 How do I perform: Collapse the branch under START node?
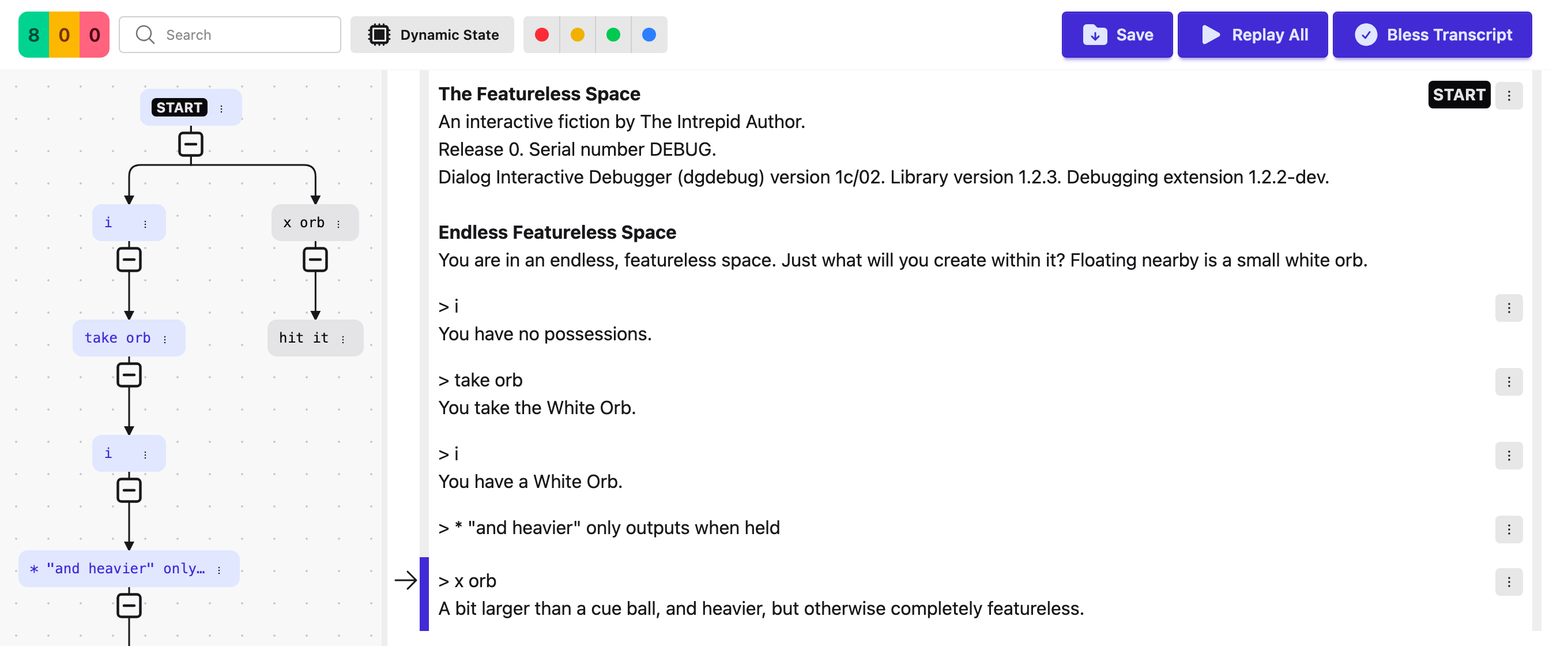click(x=190, y=144)
